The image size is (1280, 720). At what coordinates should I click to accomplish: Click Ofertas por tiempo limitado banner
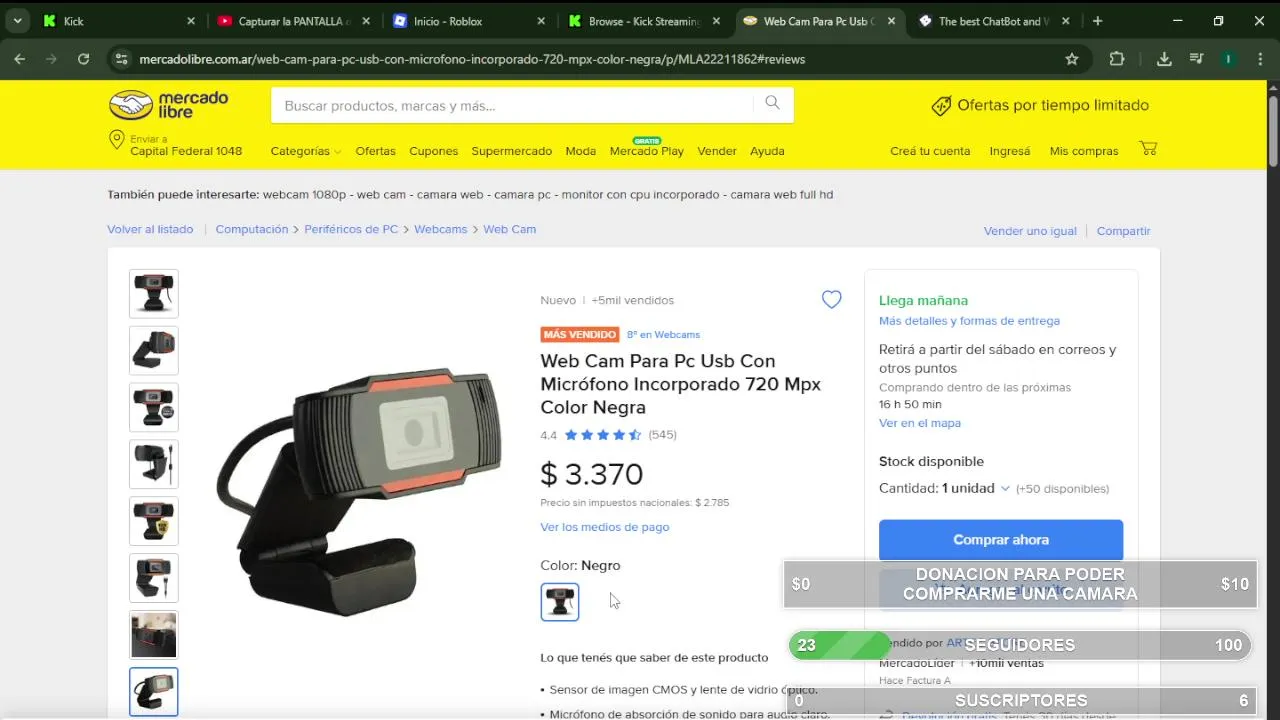pos(1040,105)
